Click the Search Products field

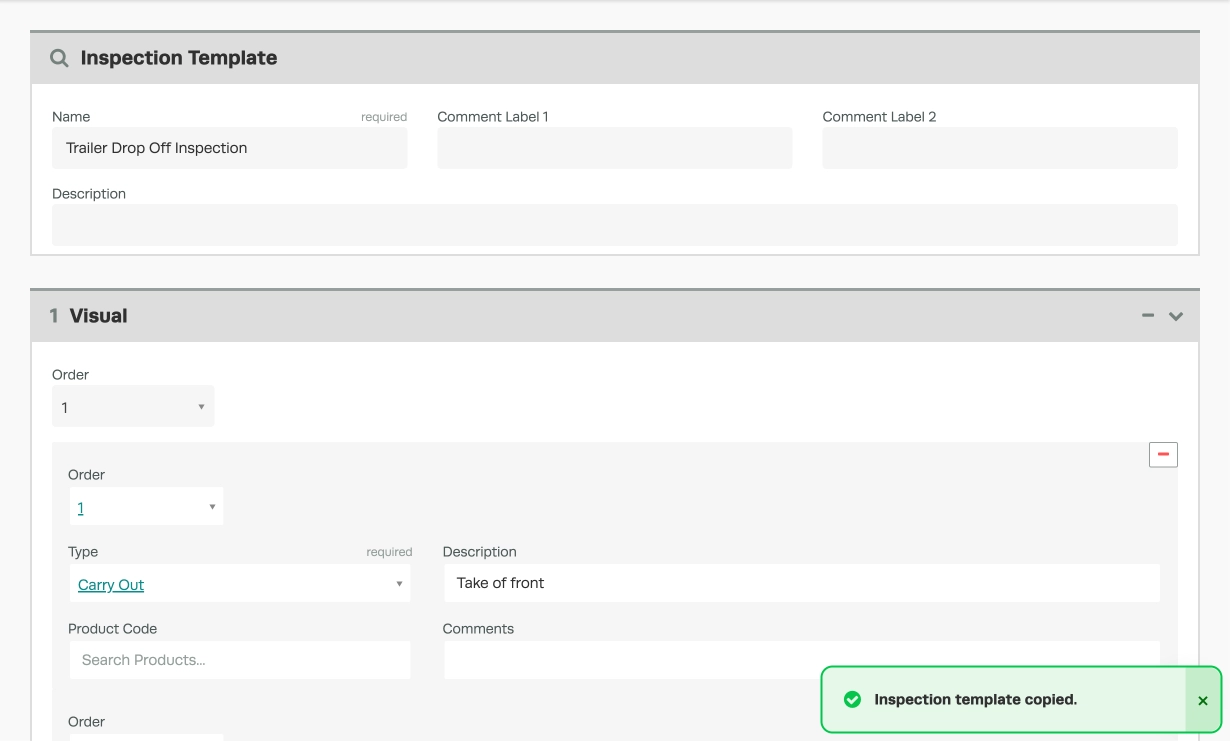[240, 660]
